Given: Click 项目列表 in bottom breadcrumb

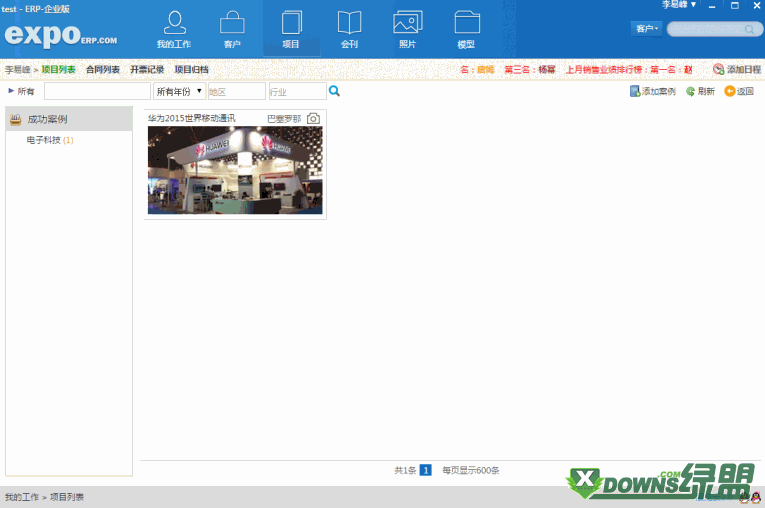Looking at the screenshot, I should (x=67, y=497).
